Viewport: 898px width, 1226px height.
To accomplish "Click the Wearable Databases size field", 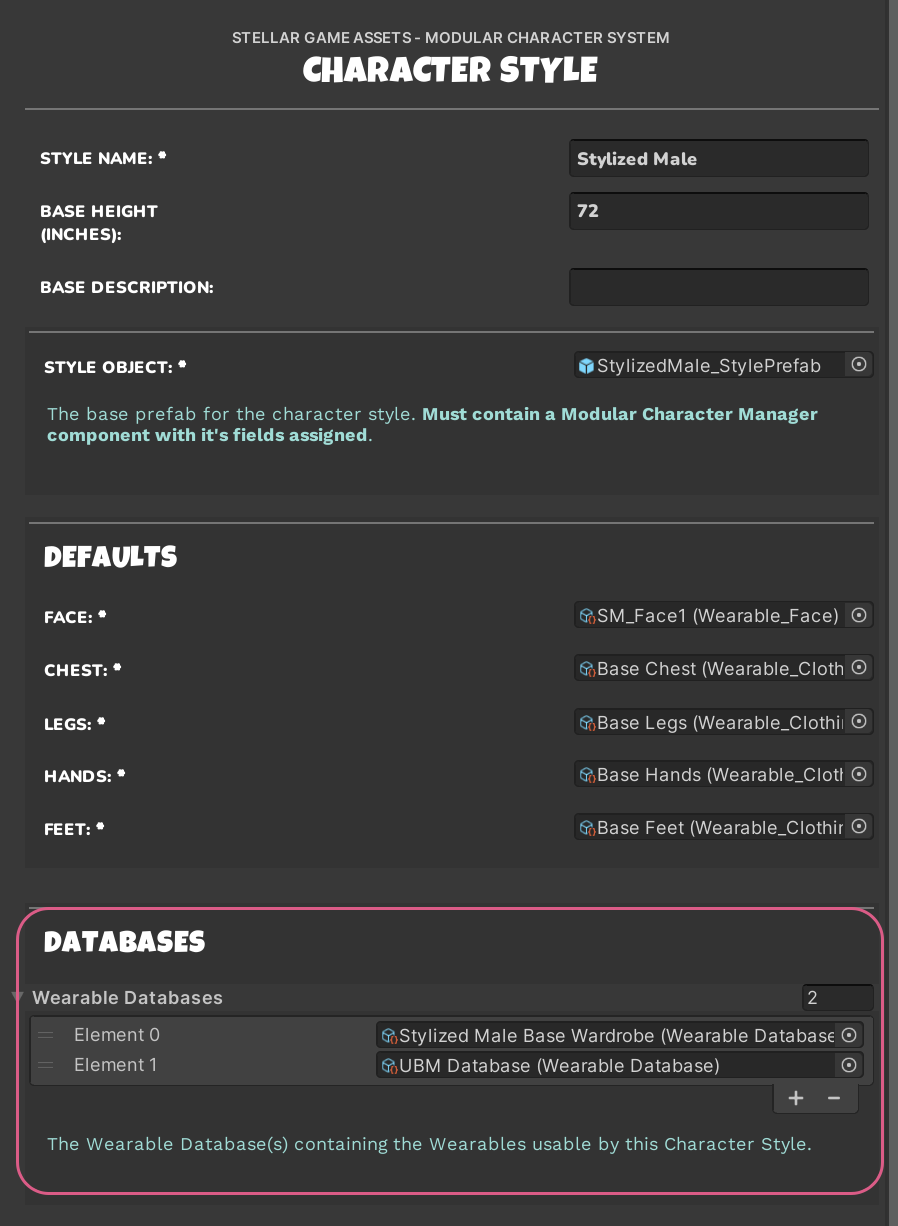I will [x=837, y=997].
